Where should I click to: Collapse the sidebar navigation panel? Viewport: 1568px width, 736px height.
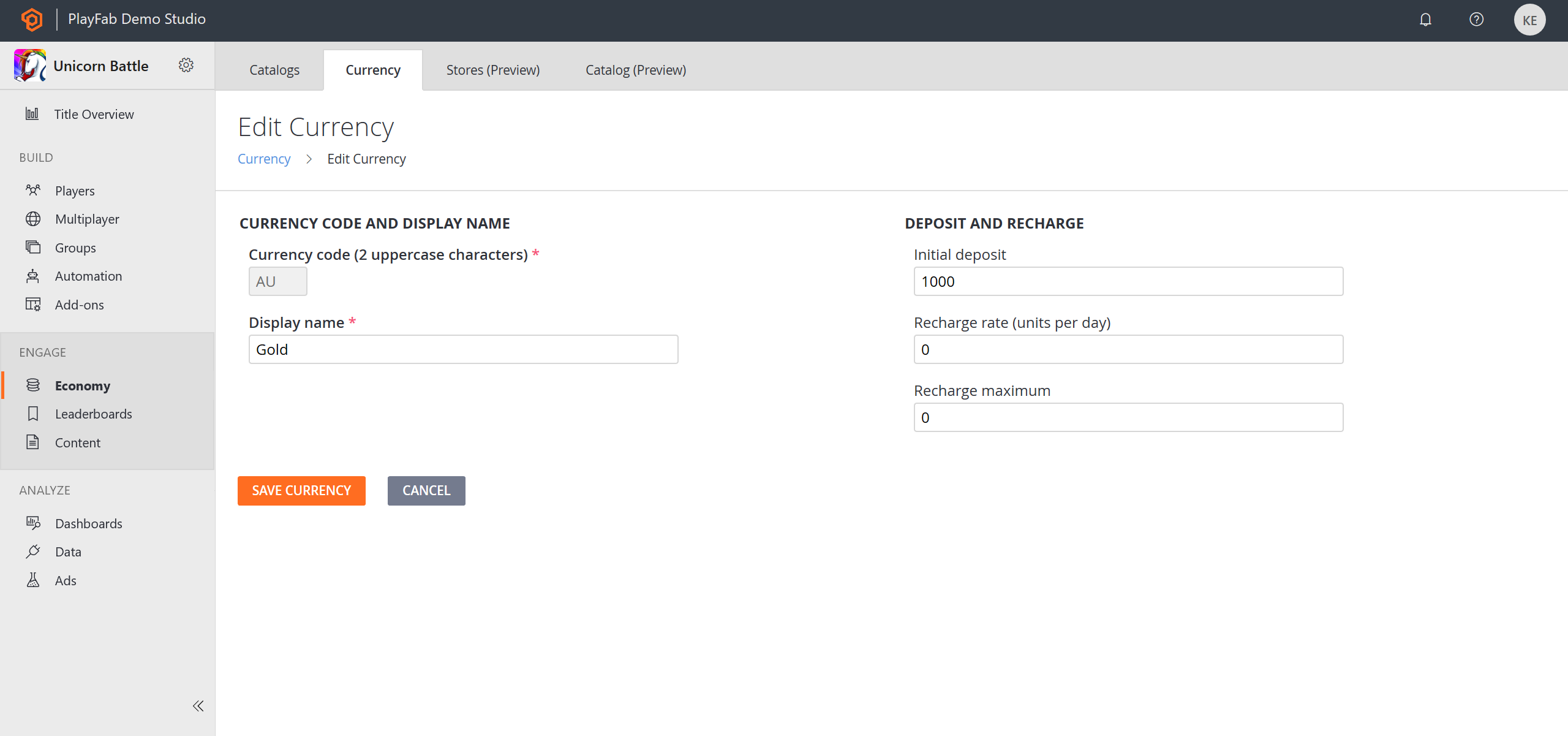click(x=199, y=705)
